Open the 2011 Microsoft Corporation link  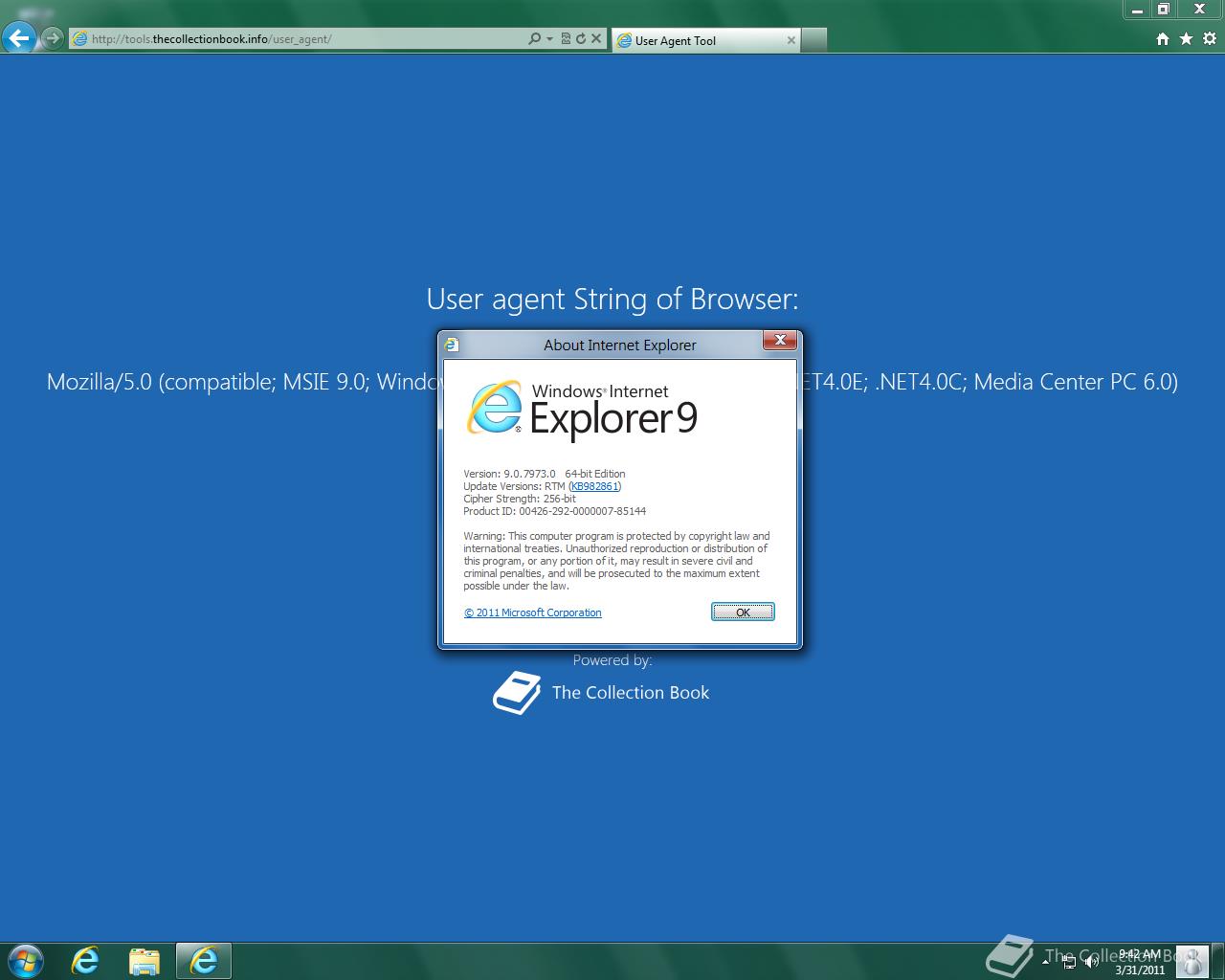(533, 612)
